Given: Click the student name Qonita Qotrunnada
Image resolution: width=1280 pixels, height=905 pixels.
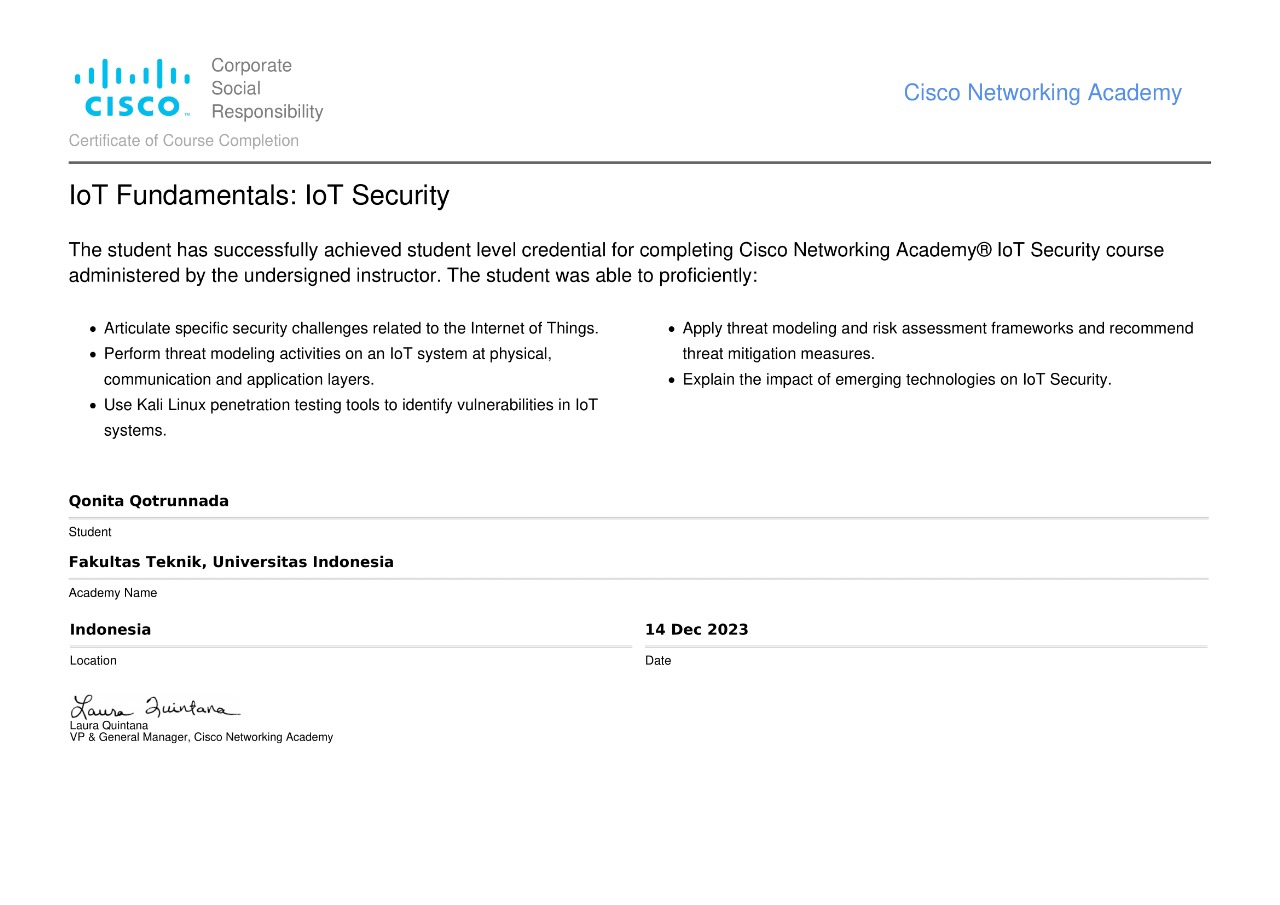Looking at the screenshot, I should 148,500.
